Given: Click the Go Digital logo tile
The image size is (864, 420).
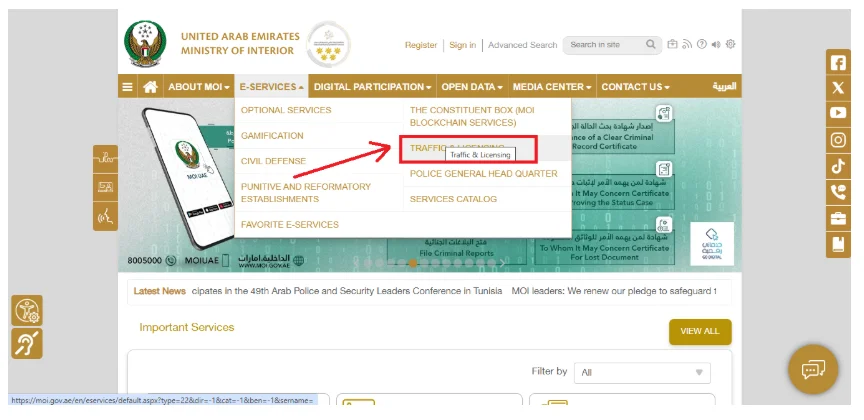Looking at the screenshot, I should coord(712,244).
